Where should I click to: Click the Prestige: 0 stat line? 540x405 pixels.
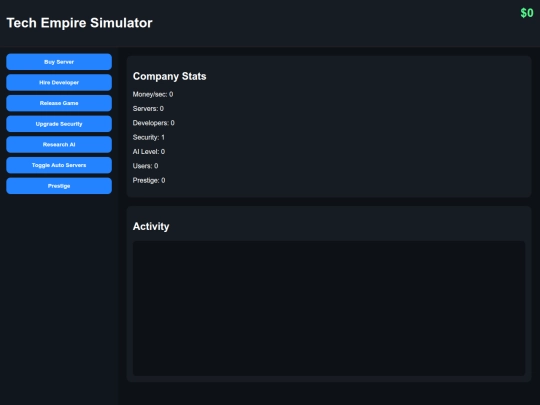[149, 180]
